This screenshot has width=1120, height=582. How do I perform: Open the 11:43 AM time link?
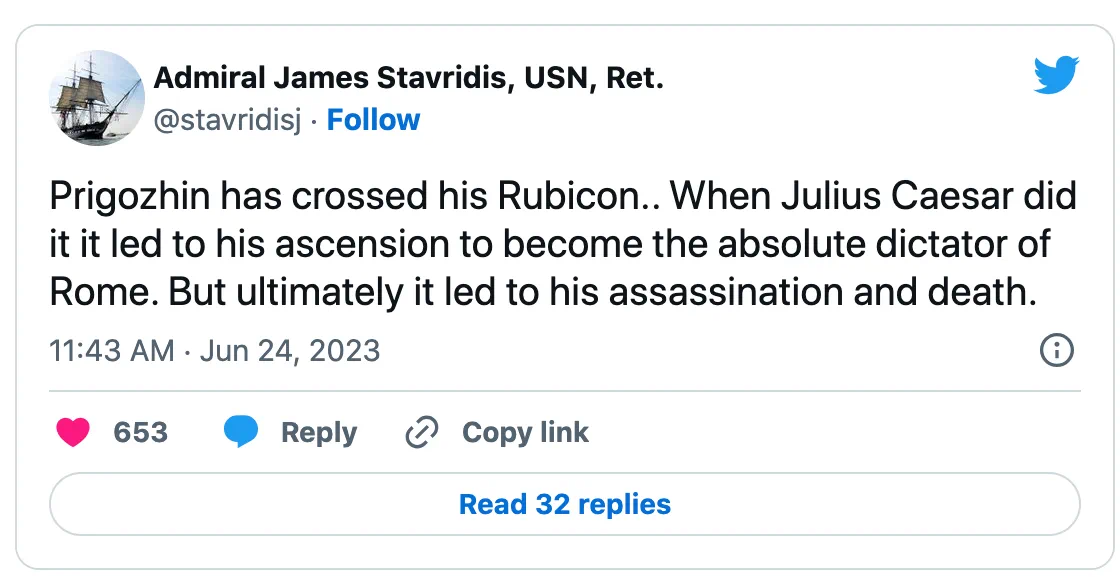111,351
